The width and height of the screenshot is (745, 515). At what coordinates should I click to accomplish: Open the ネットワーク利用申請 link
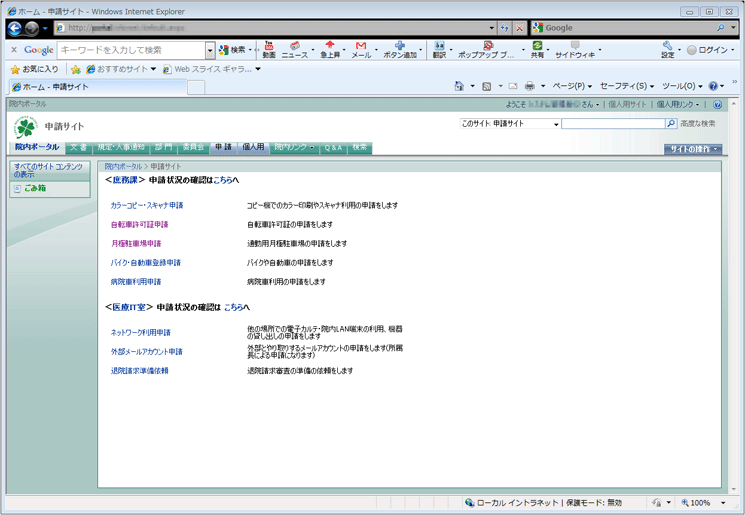point(140,332)
